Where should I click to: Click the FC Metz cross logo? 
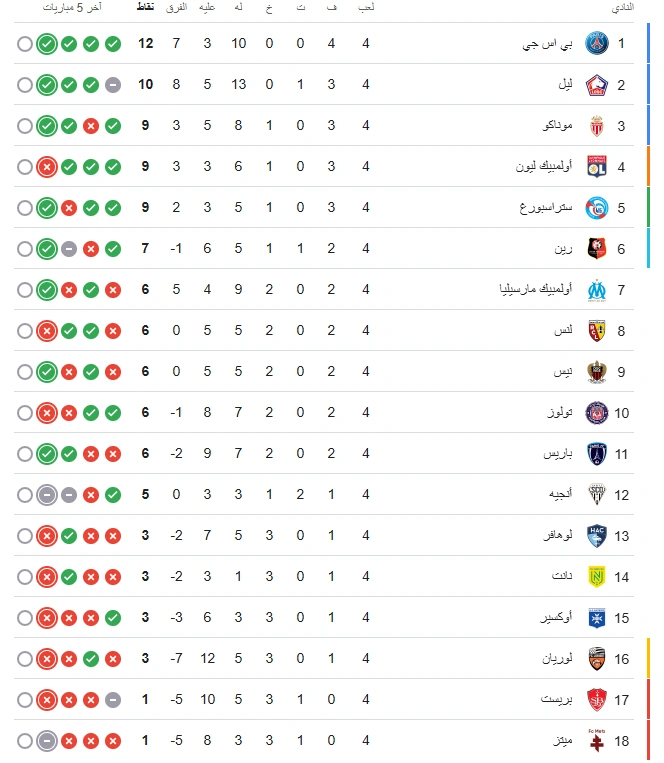[x=596, y=741]
